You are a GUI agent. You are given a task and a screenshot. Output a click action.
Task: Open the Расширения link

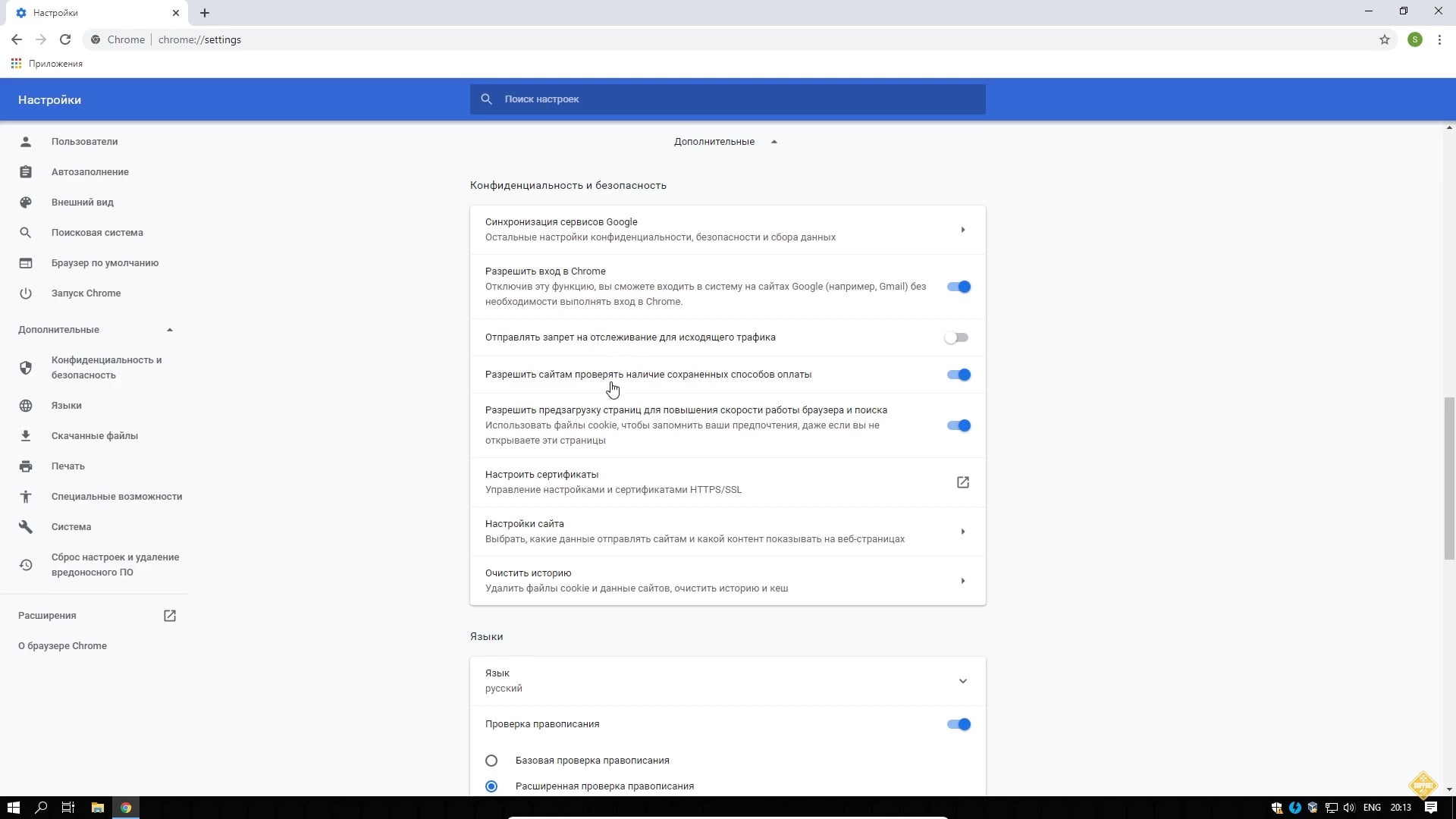pos(47,616)
